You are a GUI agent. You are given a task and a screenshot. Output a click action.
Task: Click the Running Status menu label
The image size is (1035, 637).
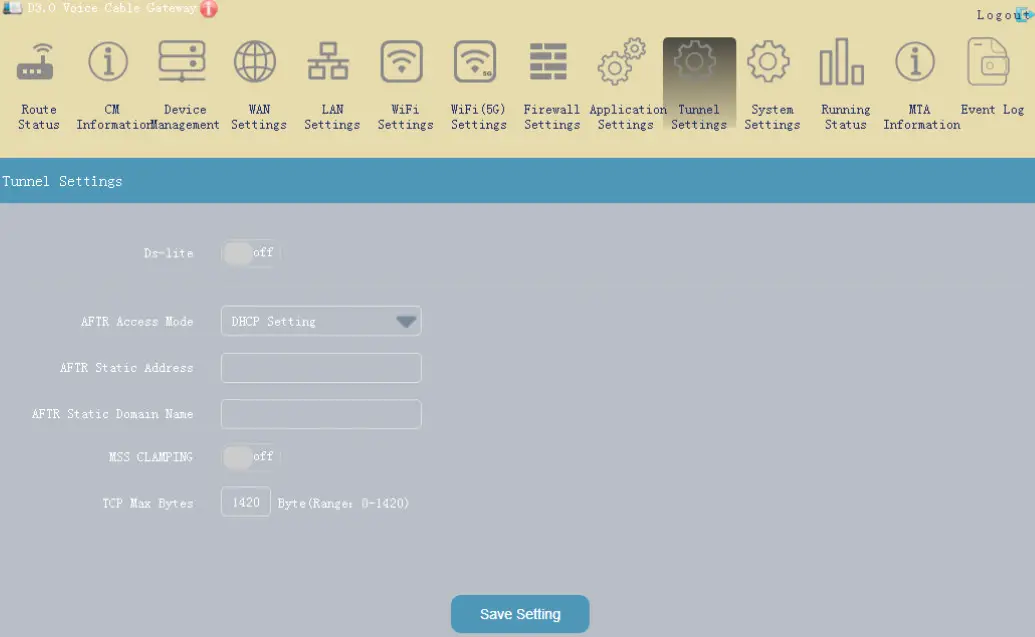[846, 117]
